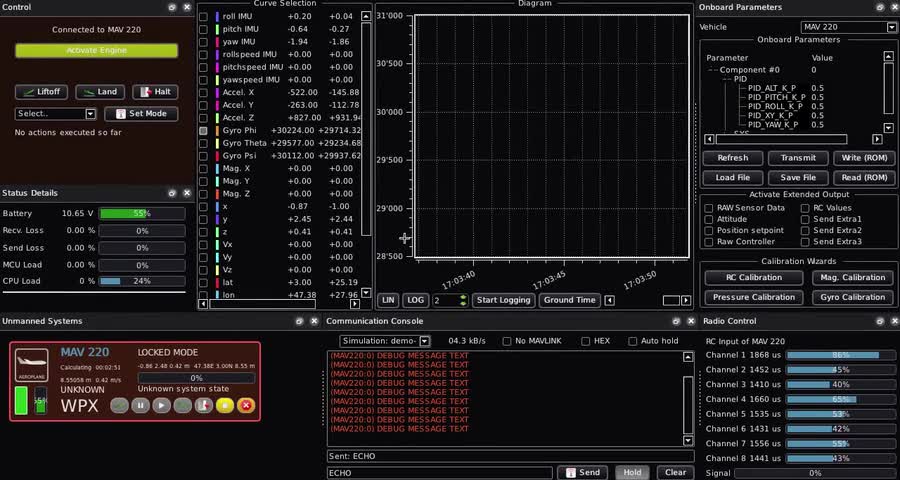Screen dimensions: 900x480
Task: Check the Attitude extended output option
Action: [x=709, y=219]
